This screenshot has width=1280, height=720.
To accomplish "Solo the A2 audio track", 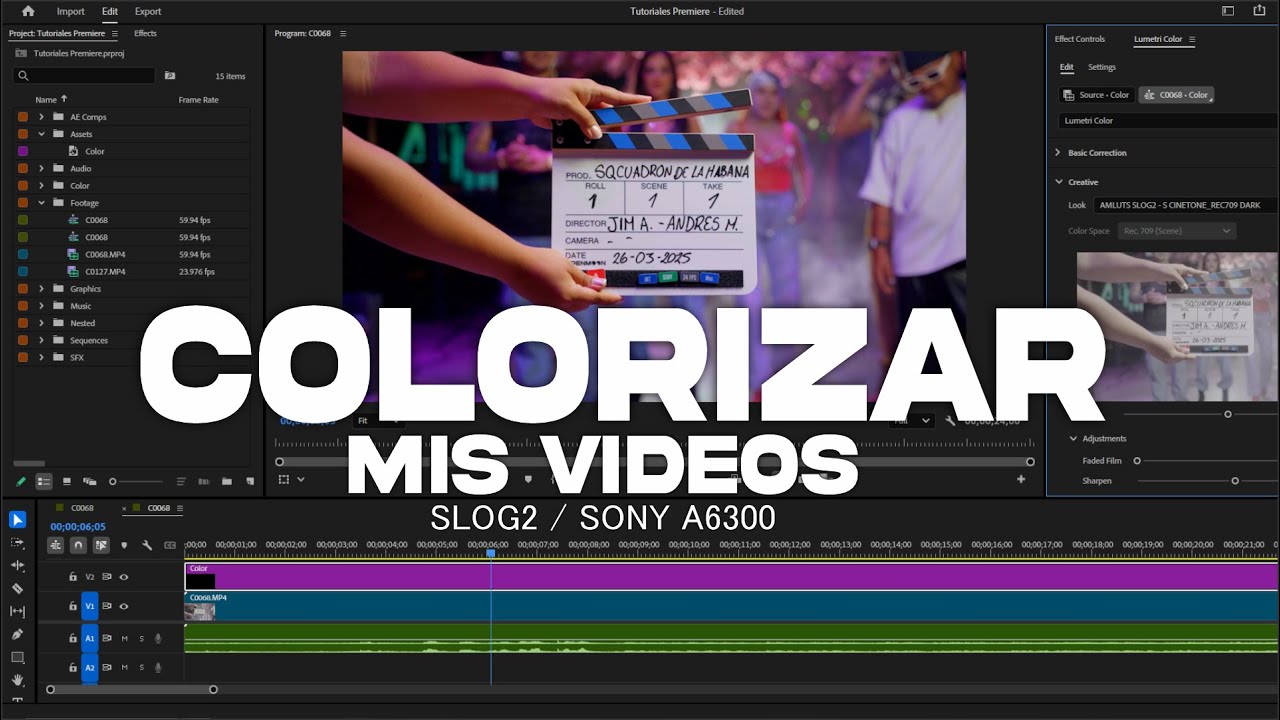I will click(141, 667).
